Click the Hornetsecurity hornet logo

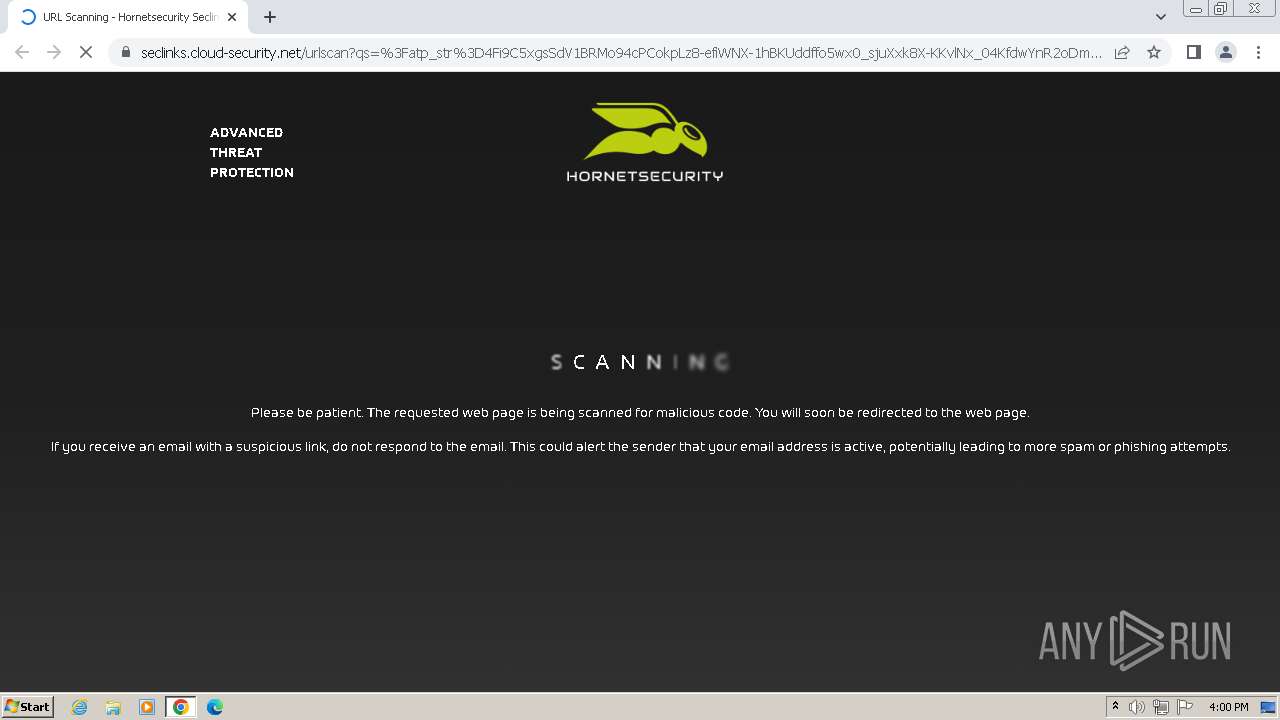[645, 142]
